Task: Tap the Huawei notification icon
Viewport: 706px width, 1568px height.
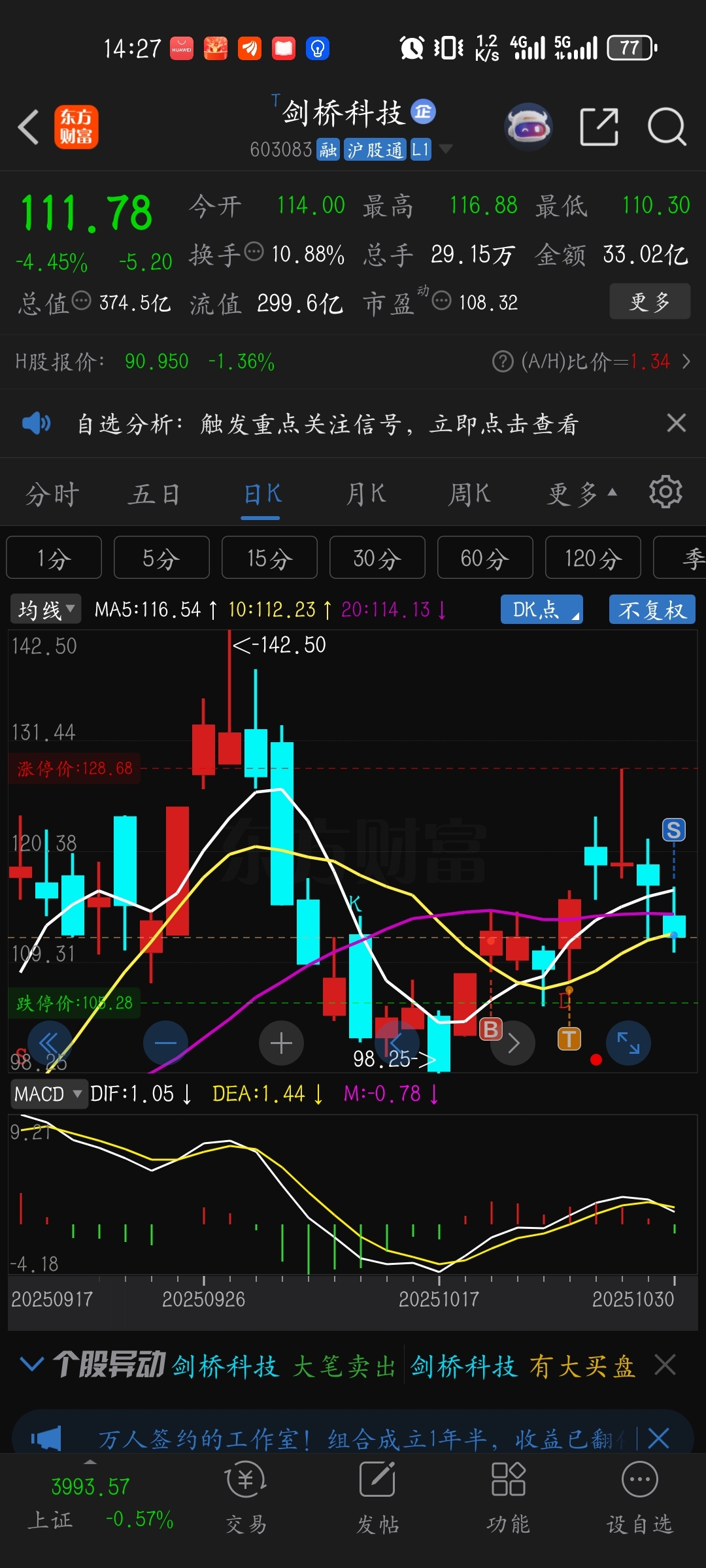Action: click(x=182, y=48)
